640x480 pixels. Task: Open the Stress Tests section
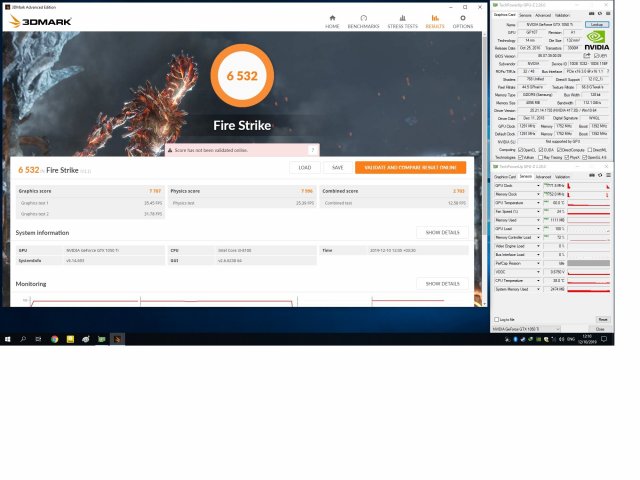[402, 20]
